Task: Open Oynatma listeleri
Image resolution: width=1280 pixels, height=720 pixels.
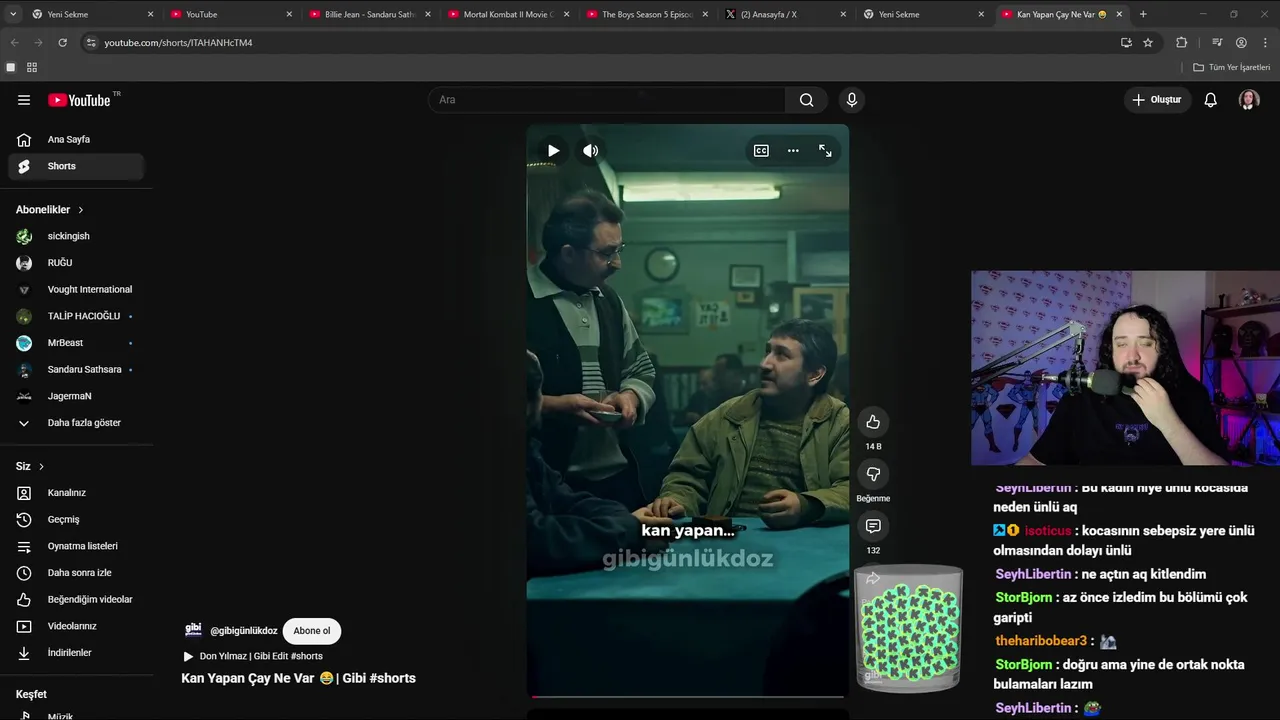Action: coord(76,546)
